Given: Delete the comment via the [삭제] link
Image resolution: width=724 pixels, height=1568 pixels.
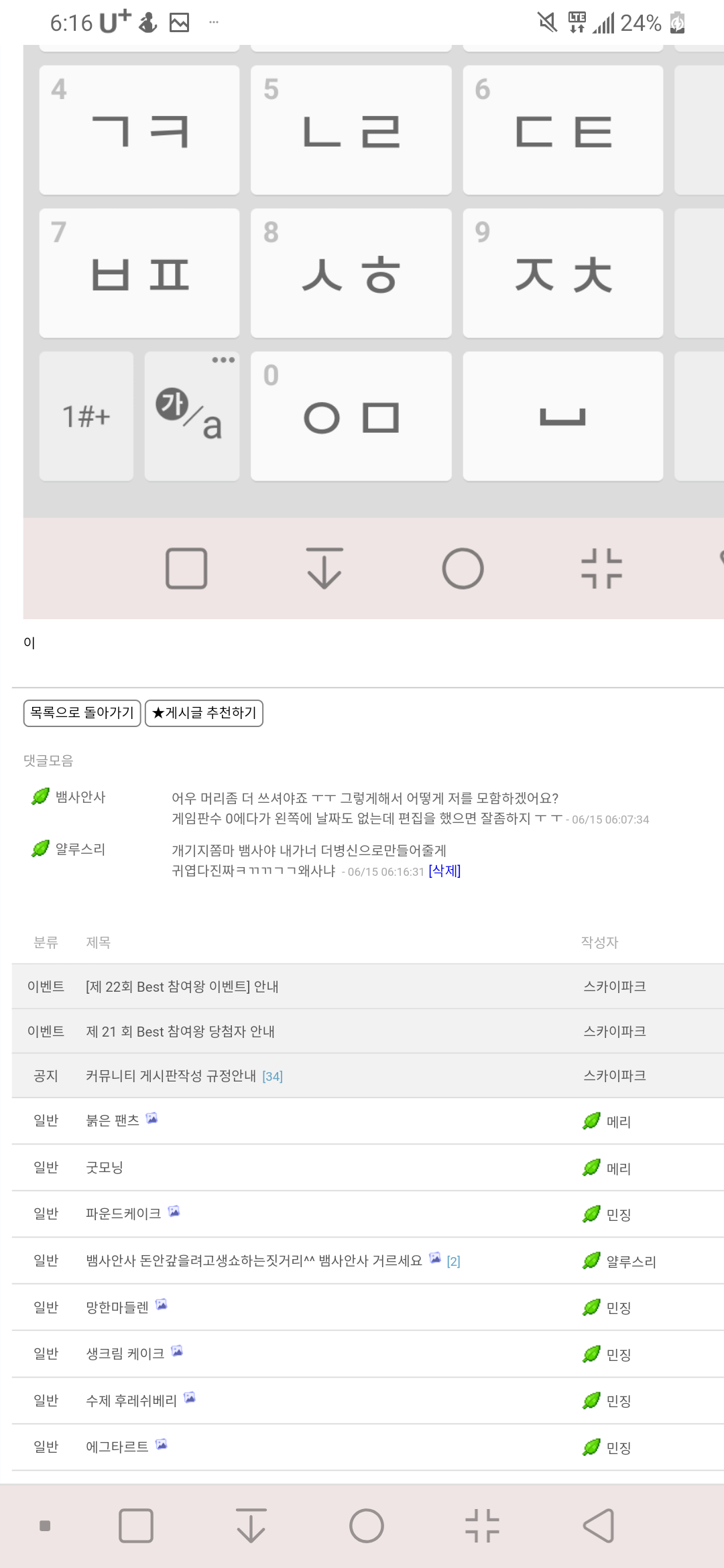Looking at the screenshot, I should click(444, 870).
